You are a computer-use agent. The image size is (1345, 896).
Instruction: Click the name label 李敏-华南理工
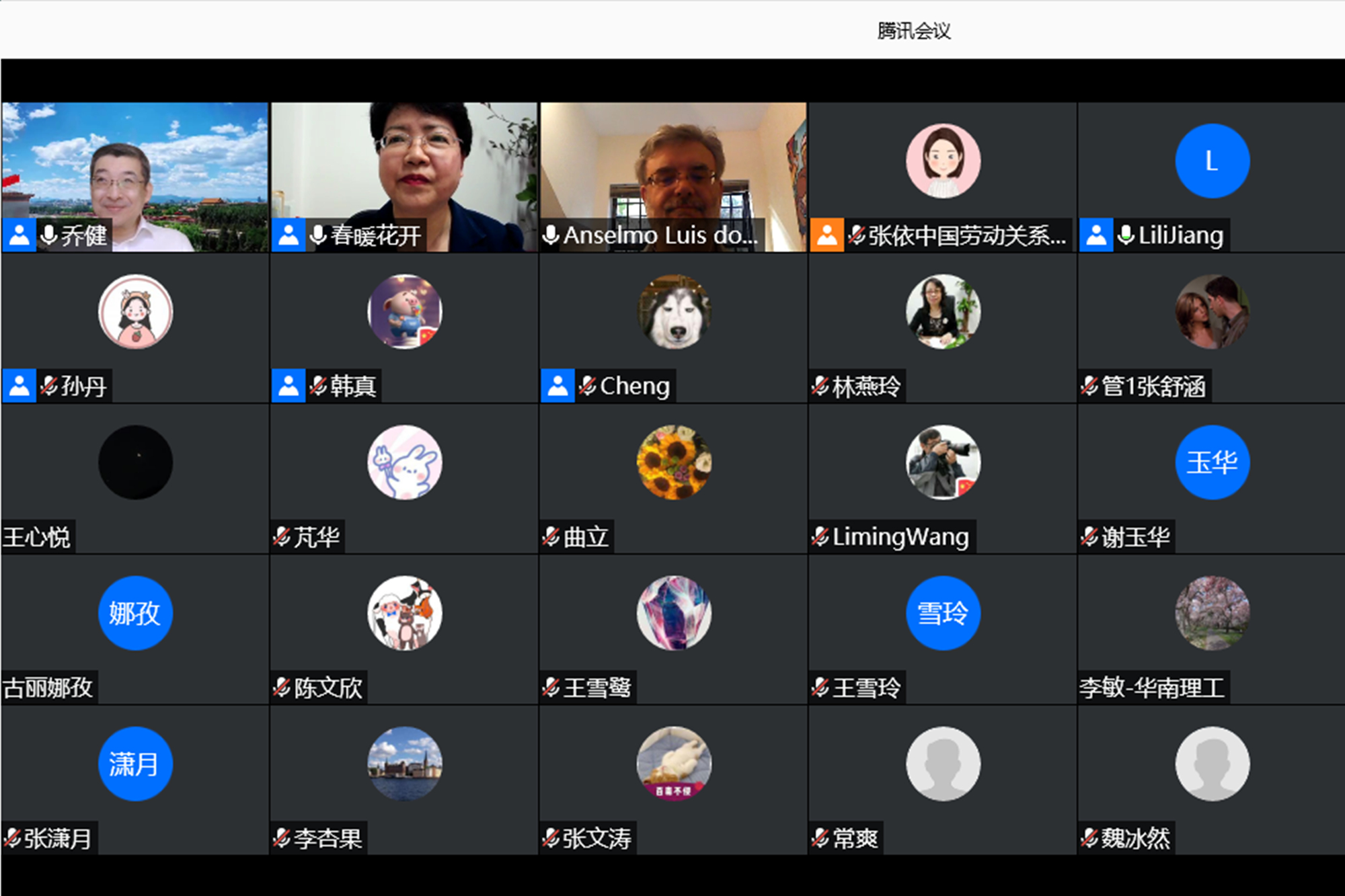[1152, 688]
